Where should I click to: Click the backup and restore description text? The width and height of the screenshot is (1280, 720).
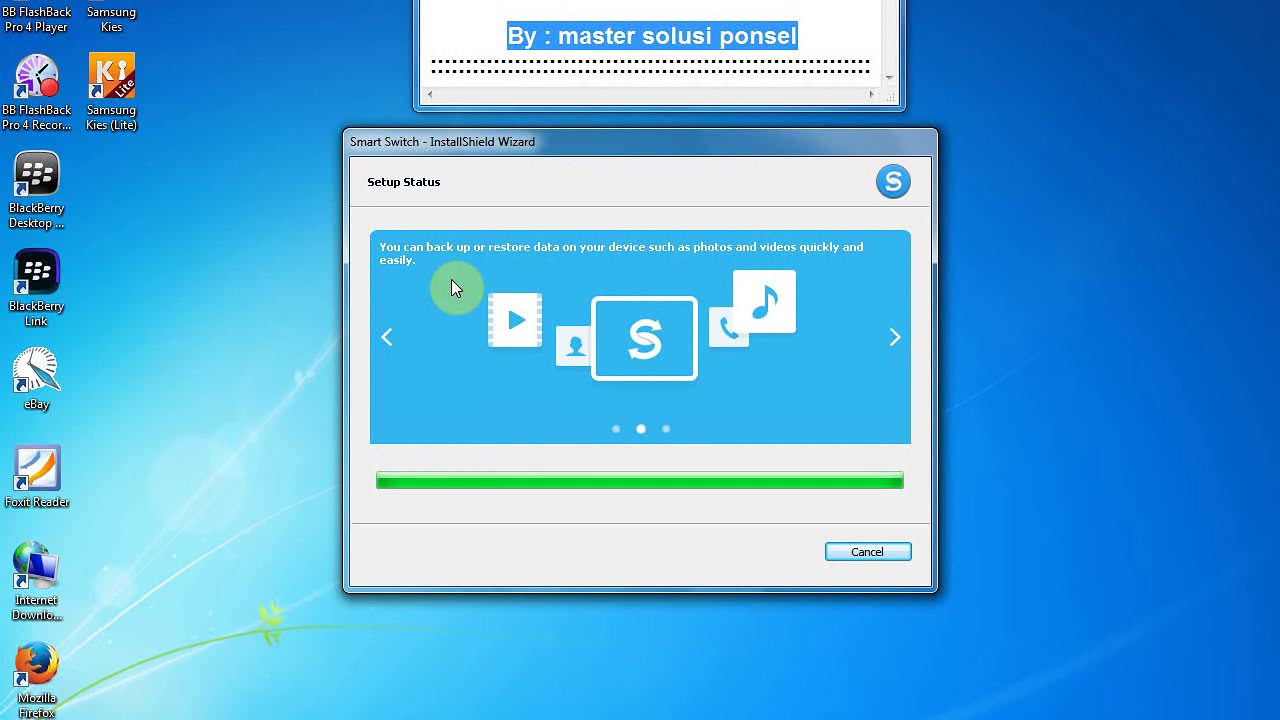621,253
